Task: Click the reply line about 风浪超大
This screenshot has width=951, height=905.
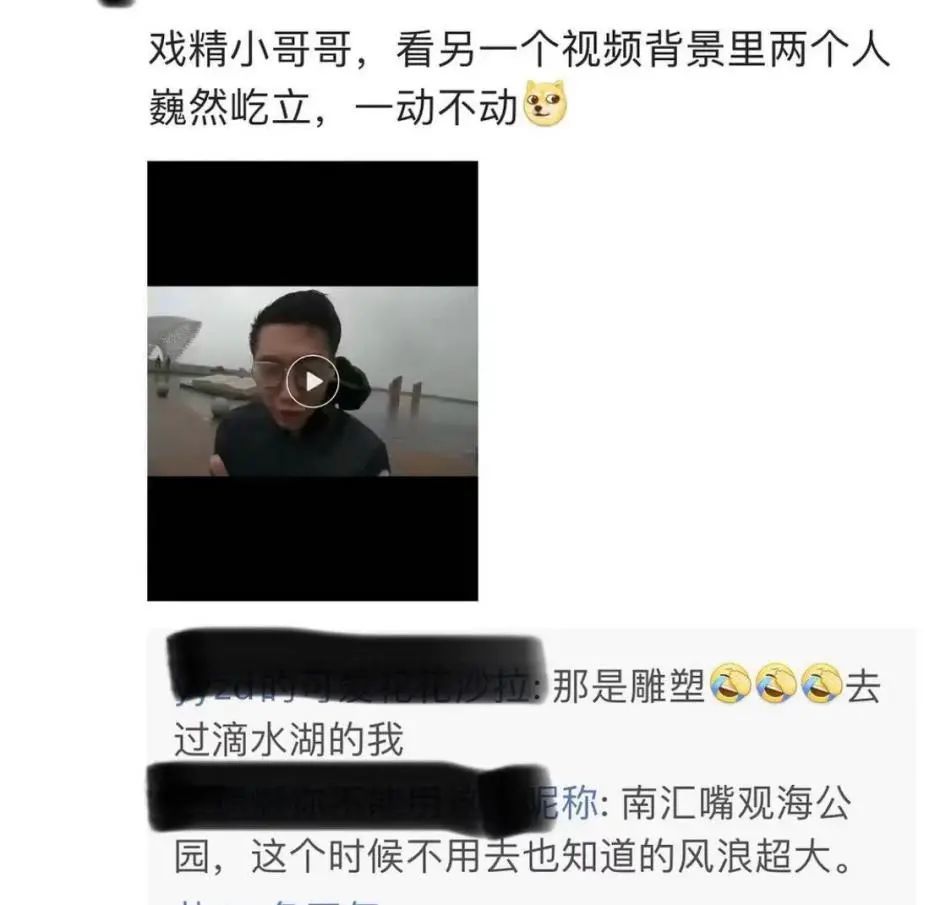Action: point(513,856)
